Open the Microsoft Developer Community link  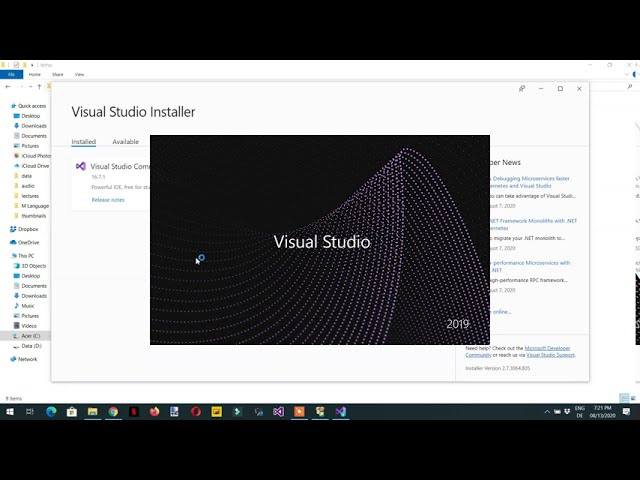[518, 351]
